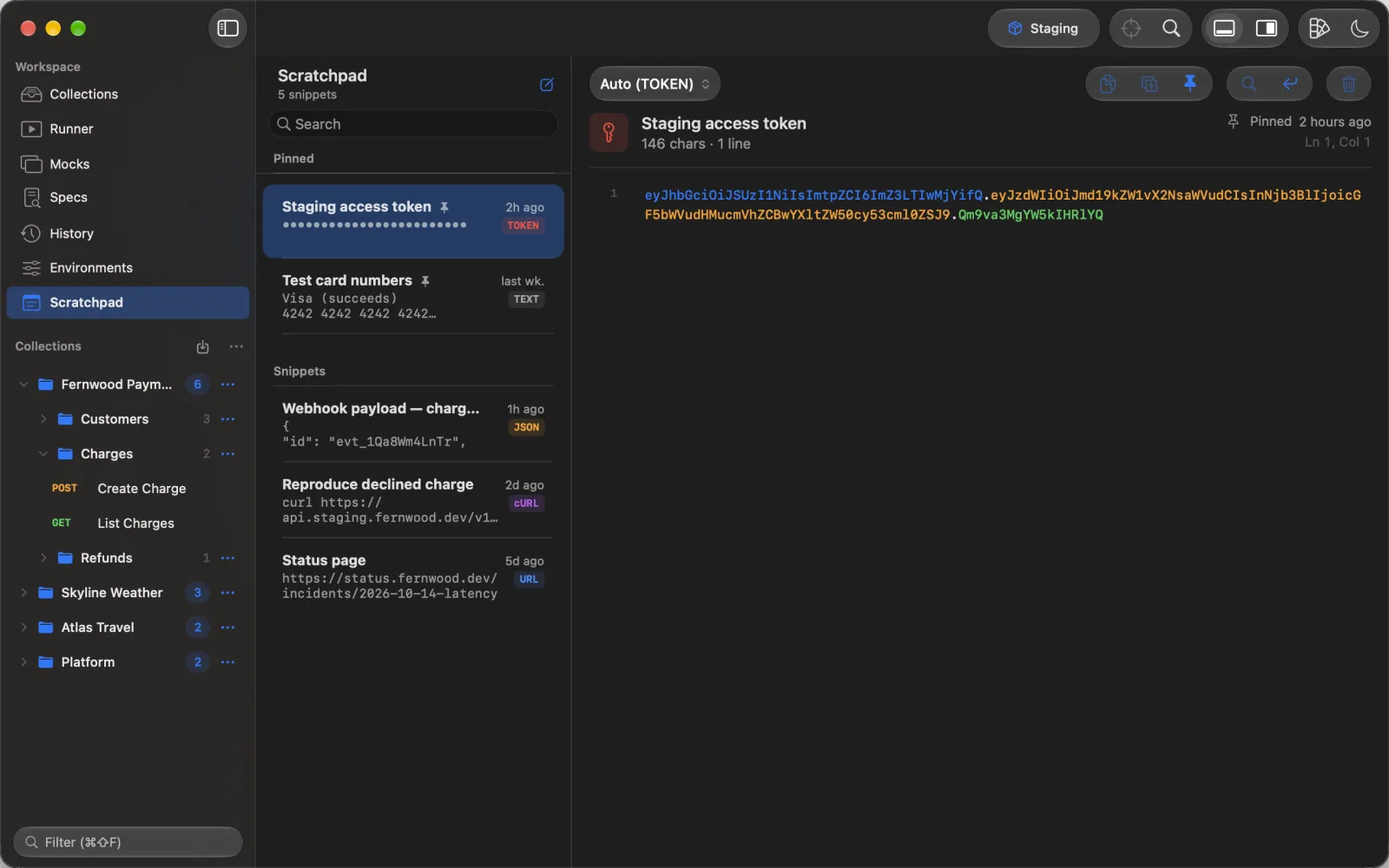Delete snippet with trash icon
The height and width of the screenshot is (868, 1389).
click(1349, 84)
